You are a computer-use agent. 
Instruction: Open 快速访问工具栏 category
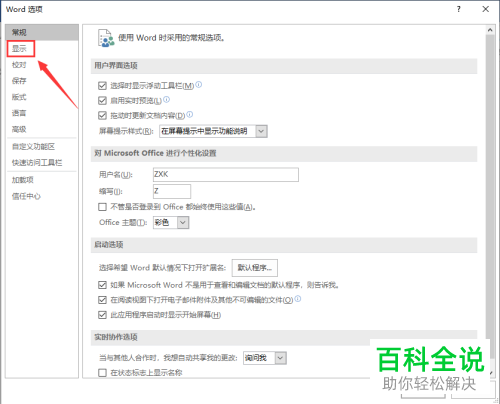tap(37, 163)
